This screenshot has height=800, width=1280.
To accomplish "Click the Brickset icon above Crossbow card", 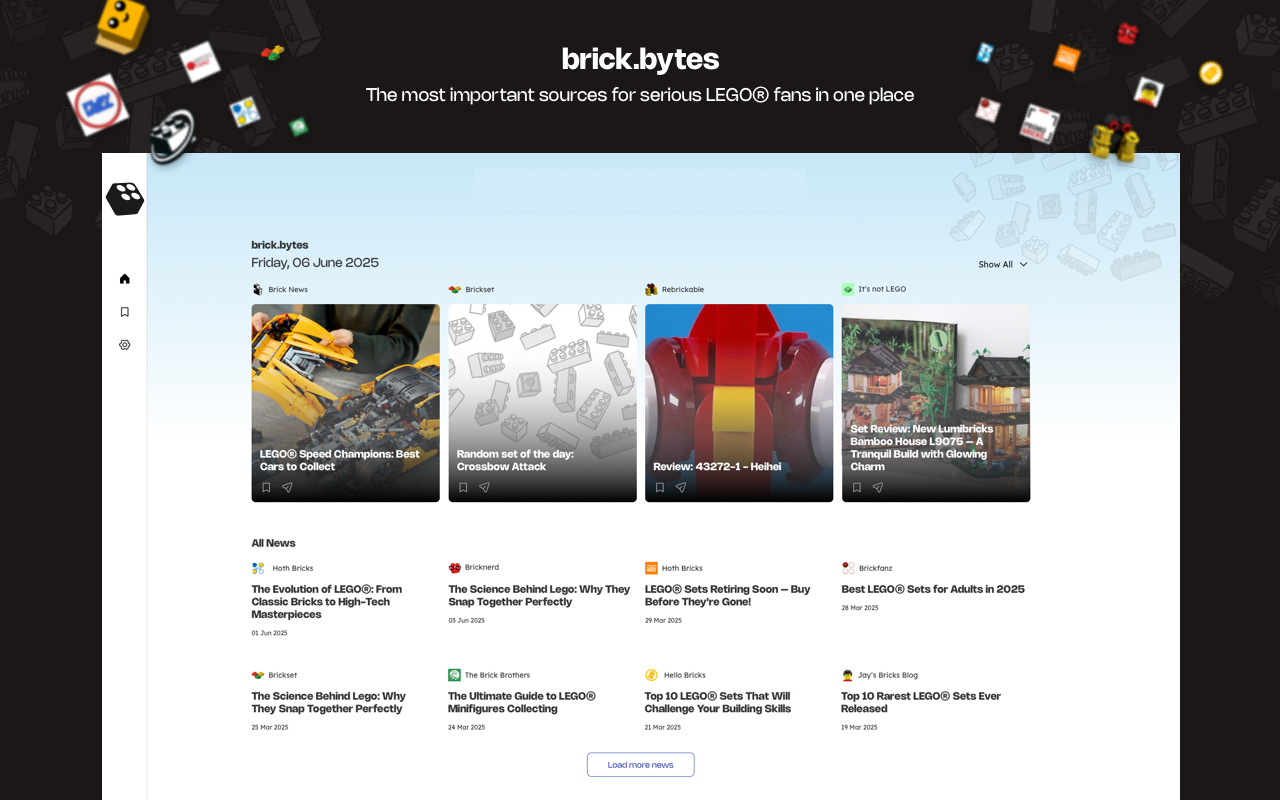I will (455, 289).
